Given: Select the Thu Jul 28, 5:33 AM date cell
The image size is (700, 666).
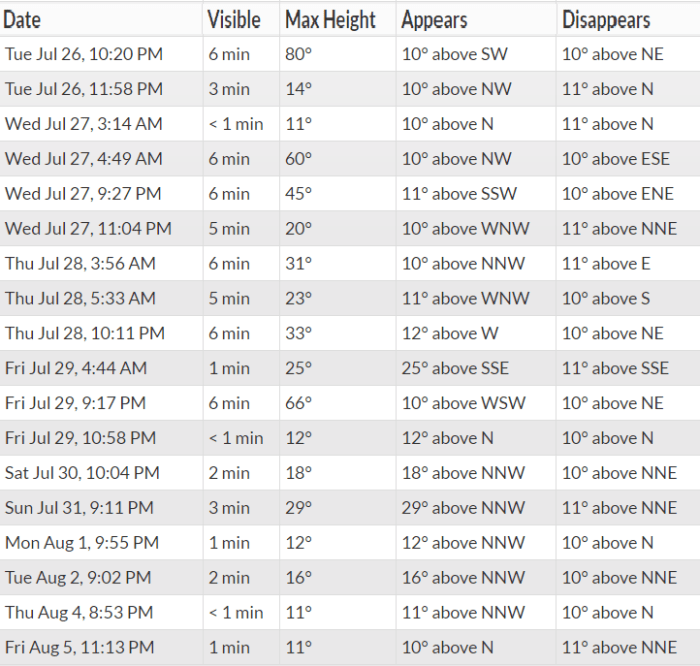Looking at the screenshot, I should (x=80, y=298).
